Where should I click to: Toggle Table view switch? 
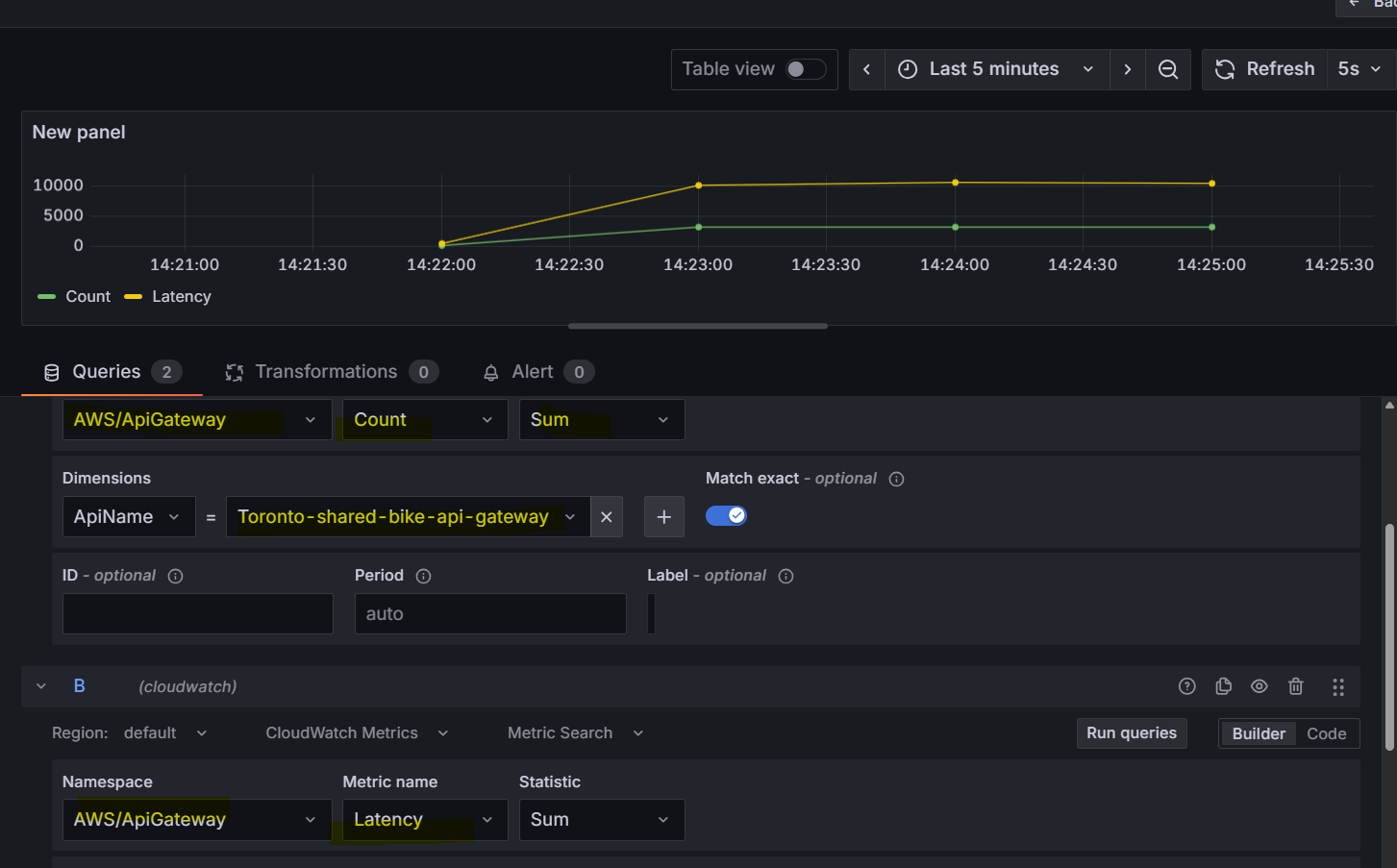806,69
